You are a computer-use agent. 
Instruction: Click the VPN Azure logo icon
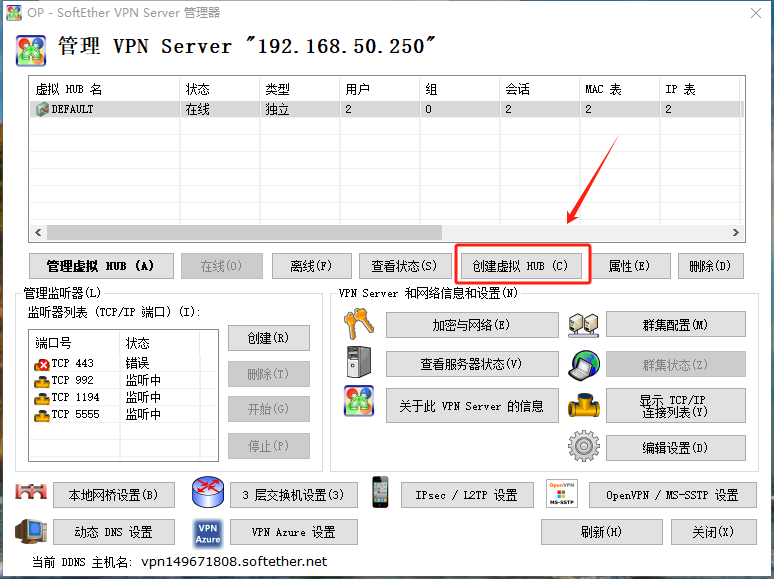208,533
